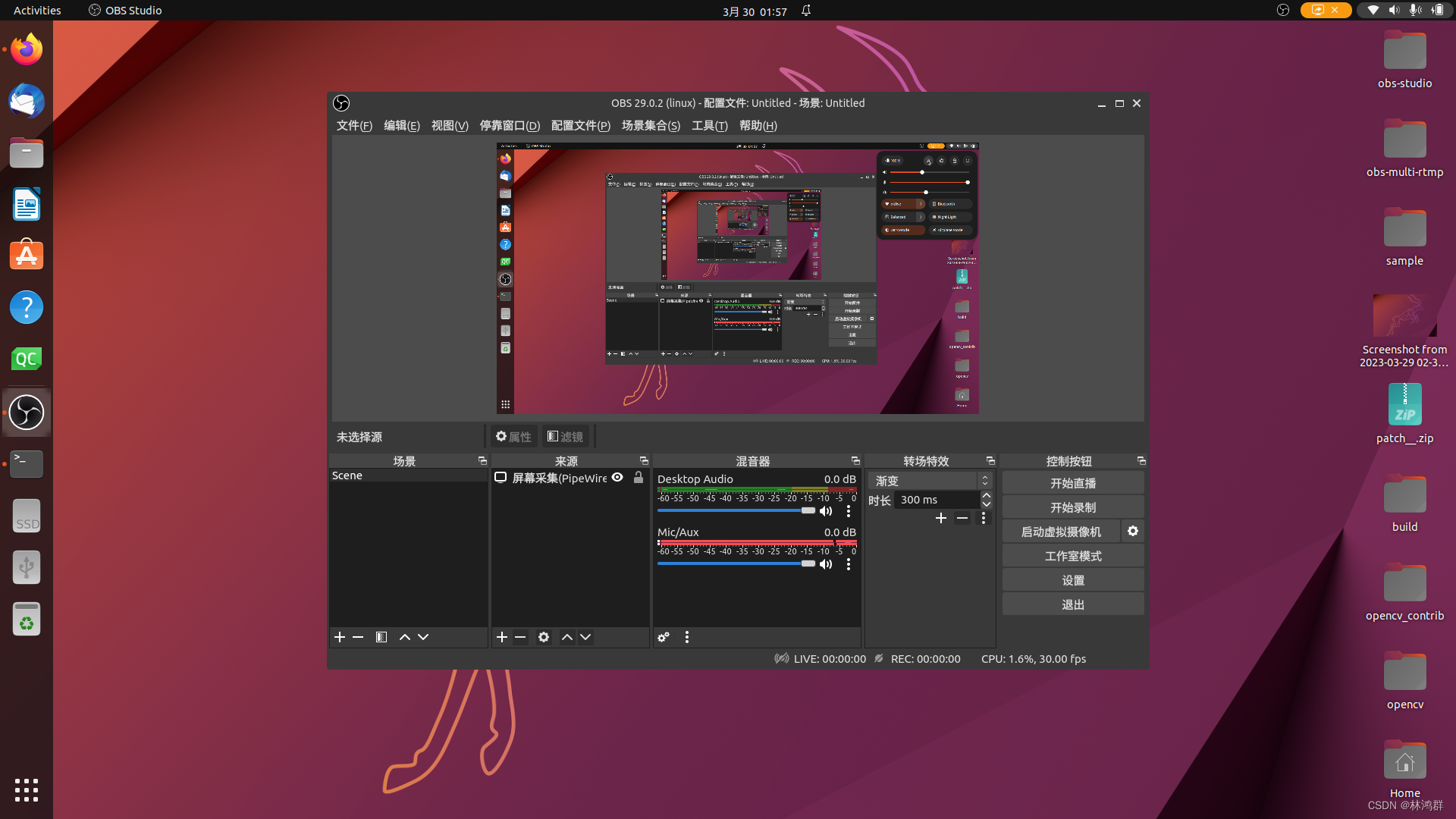Open Activities overview
The width and height of the screenshot is (1456, 819).
tap(37, 11)
